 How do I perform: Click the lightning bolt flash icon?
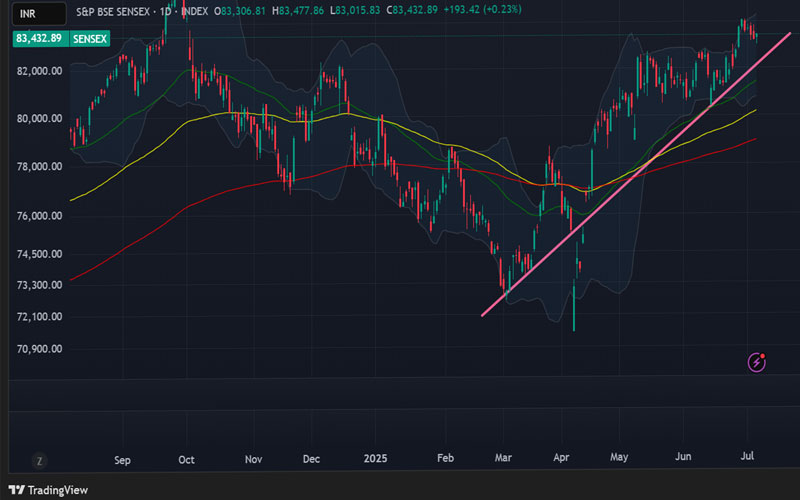(x=757, y=361)
